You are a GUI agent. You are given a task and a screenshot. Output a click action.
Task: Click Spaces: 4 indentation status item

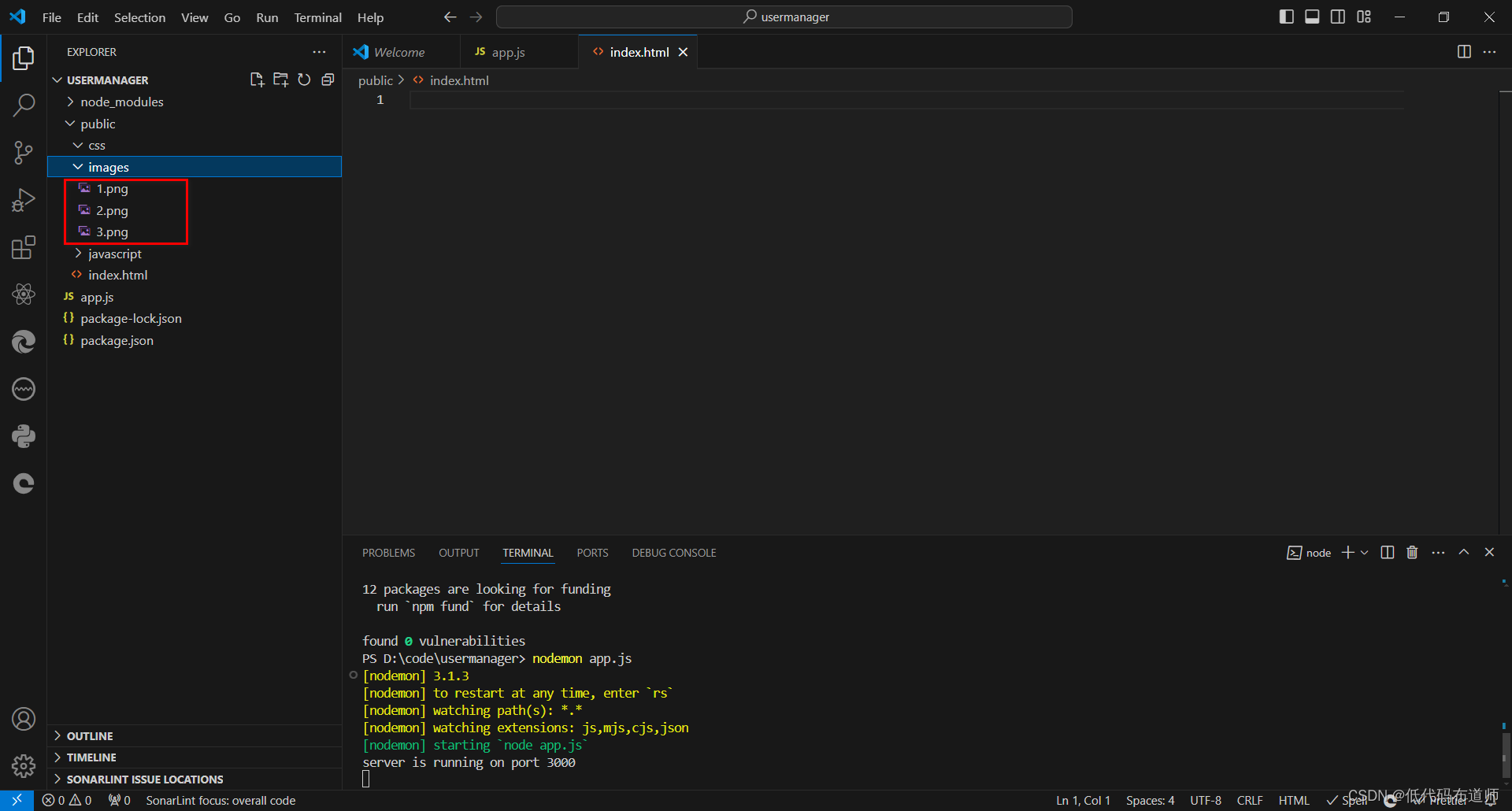tap(1150, 801)
